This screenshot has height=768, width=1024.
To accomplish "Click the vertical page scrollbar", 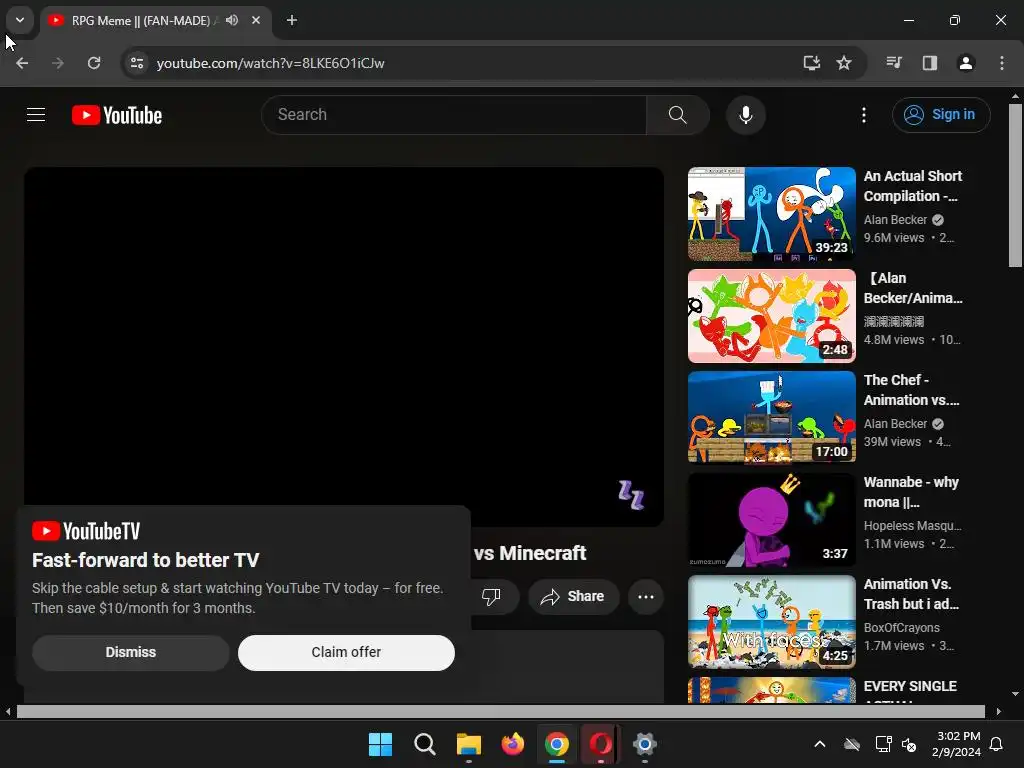I will (1015, 185).
